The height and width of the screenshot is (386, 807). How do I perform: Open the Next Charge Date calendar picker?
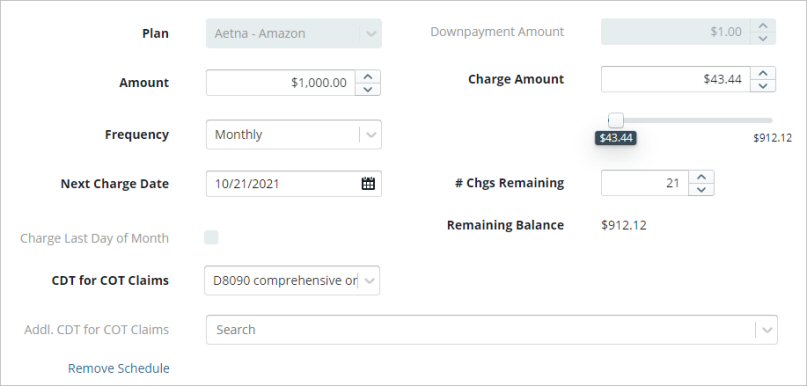[368, 184]
